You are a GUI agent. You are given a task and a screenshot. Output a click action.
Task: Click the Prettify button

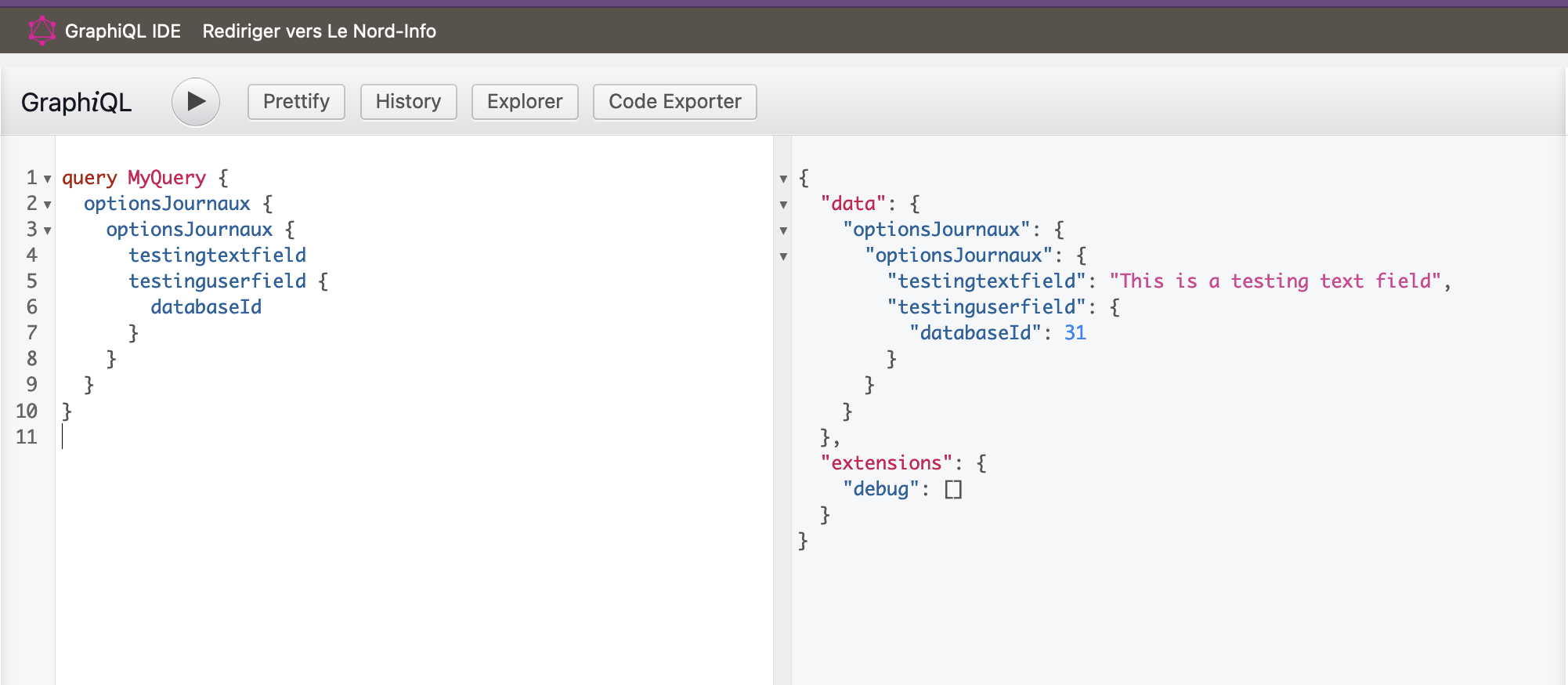296,102
